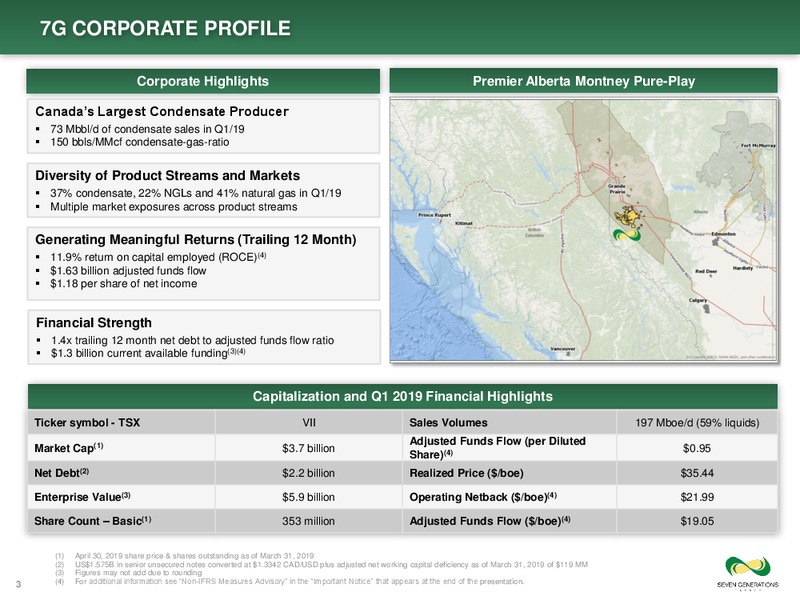The height and width of the screenshot is (600, 800).
Task: Select the '7G CORPORATE PROFILE' title
Action: point(165,28)
